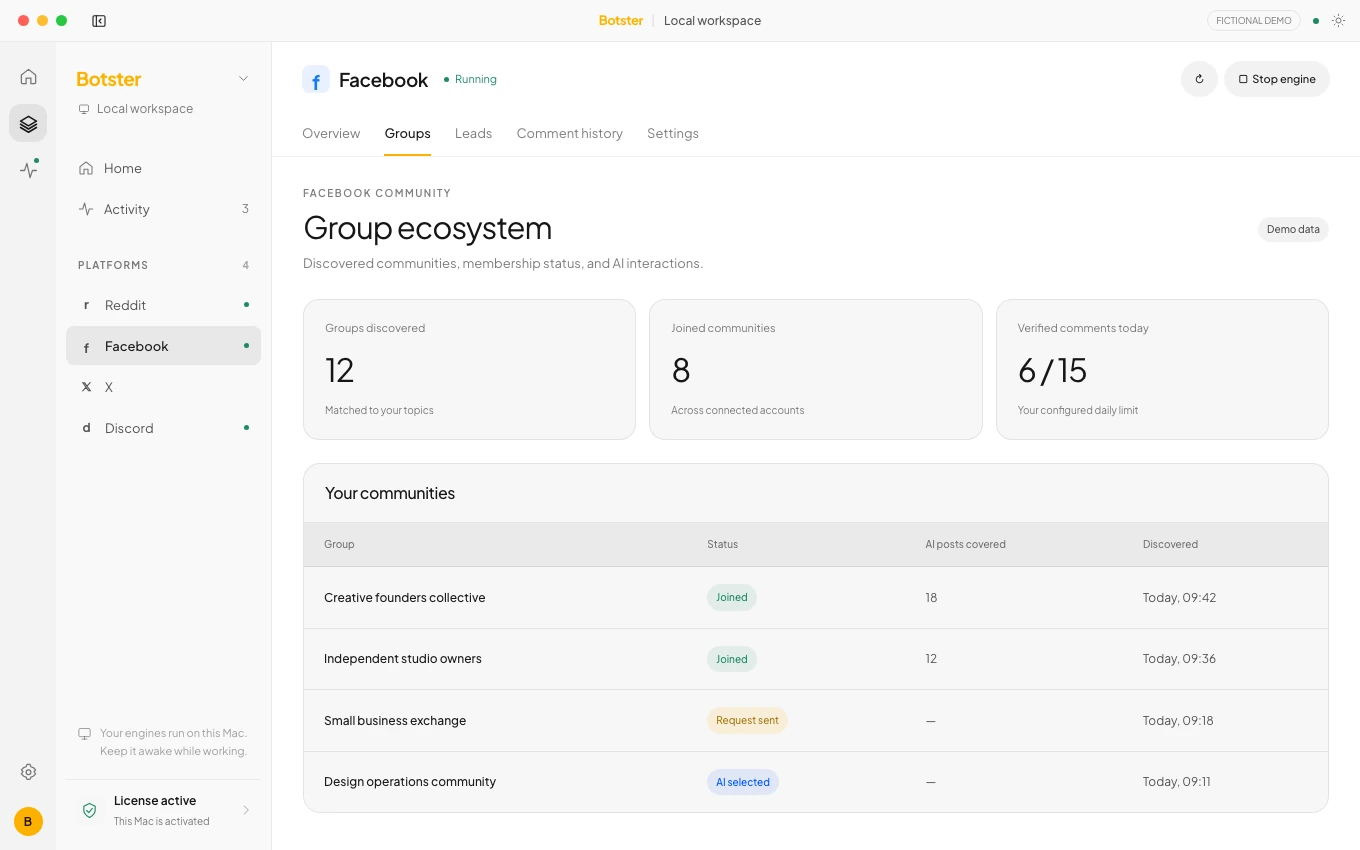Click the yellow B profile avatar

click(28, 822)
